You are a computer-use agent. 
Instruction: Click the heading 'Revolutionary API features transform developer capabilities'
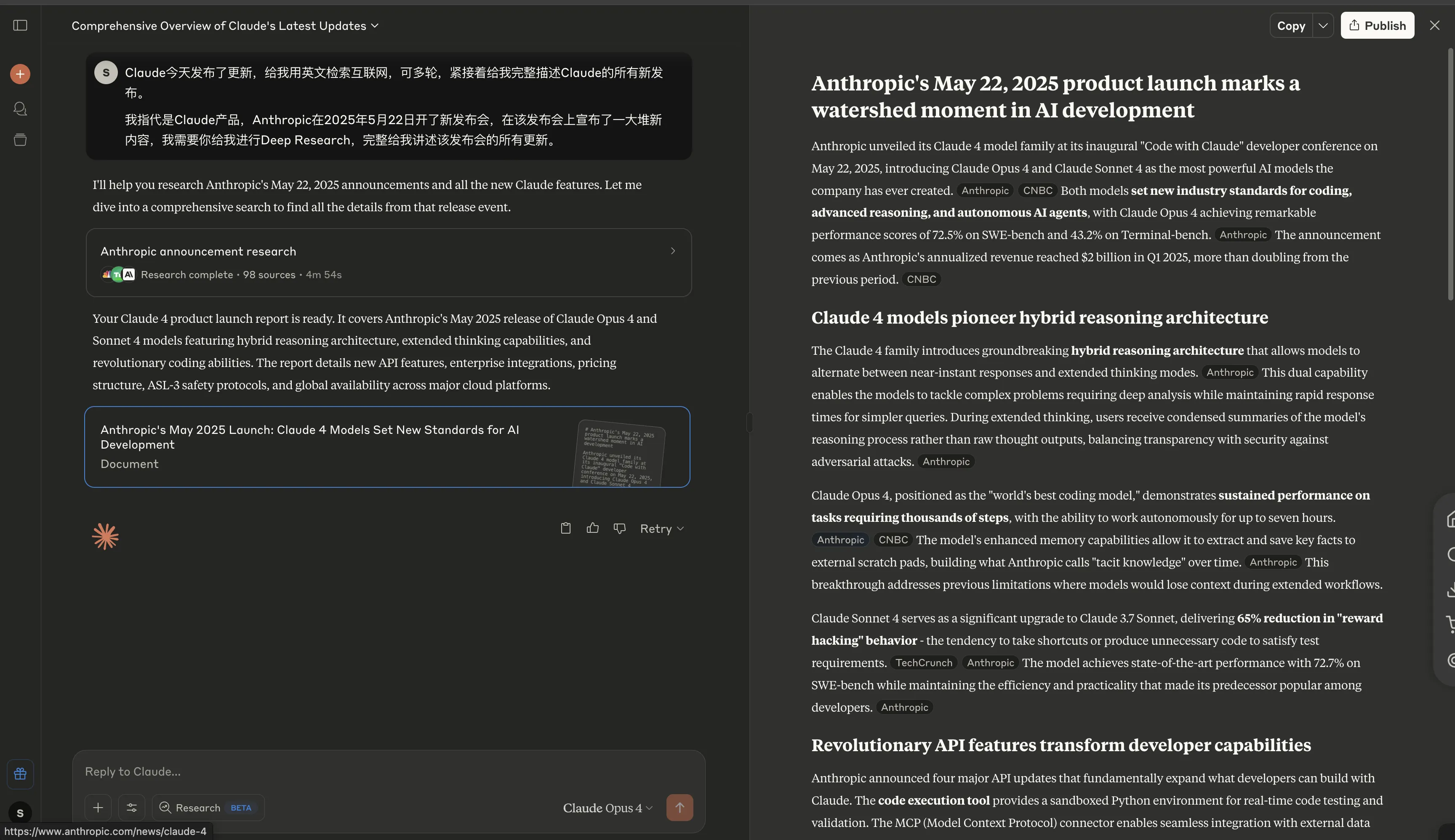pos(1061,745)
